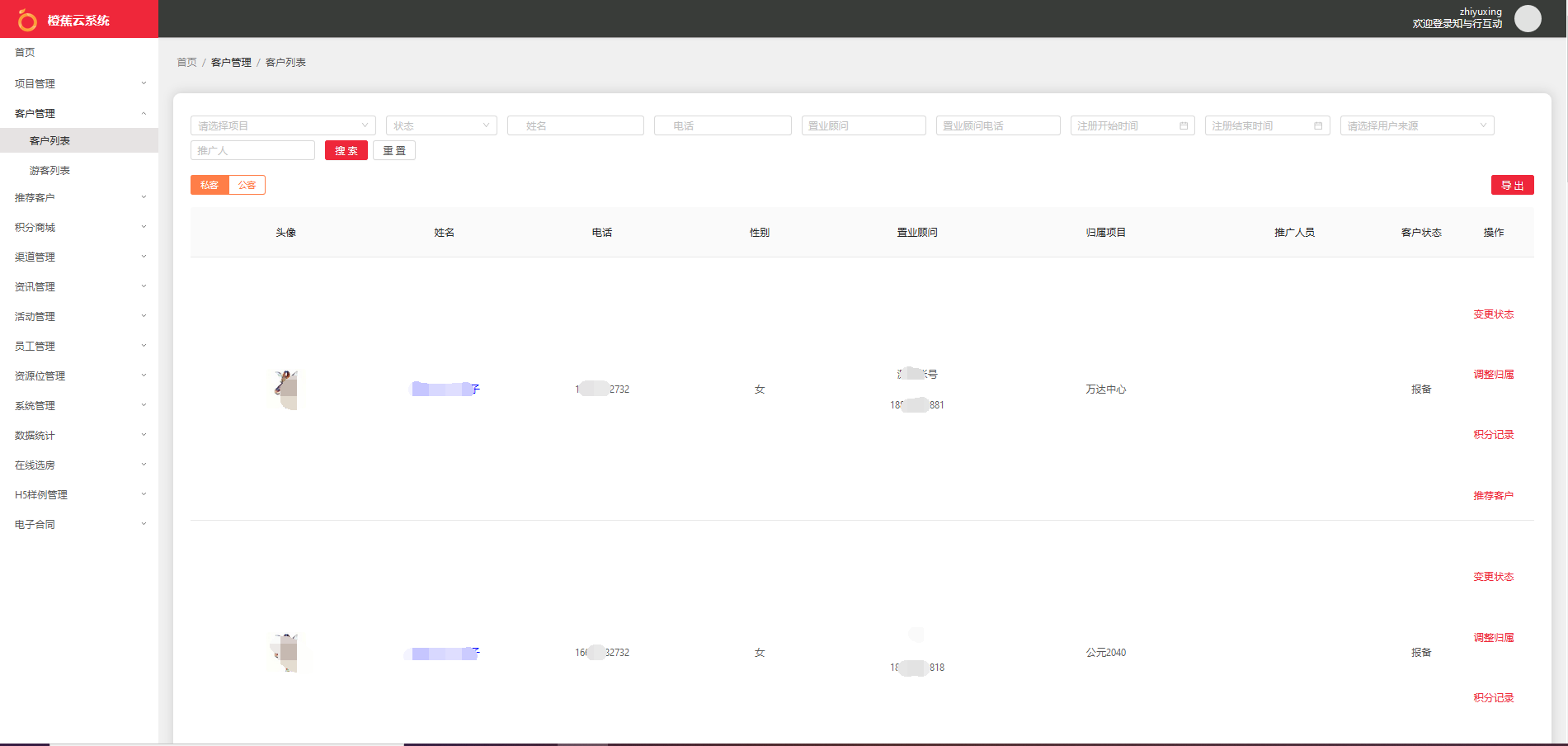Image resolution: width=1568 pixels, height=746 pixels.
Task: Expand 渠道管理 sidebar menu
Action: pyautogui.click(x=79, y=257)
